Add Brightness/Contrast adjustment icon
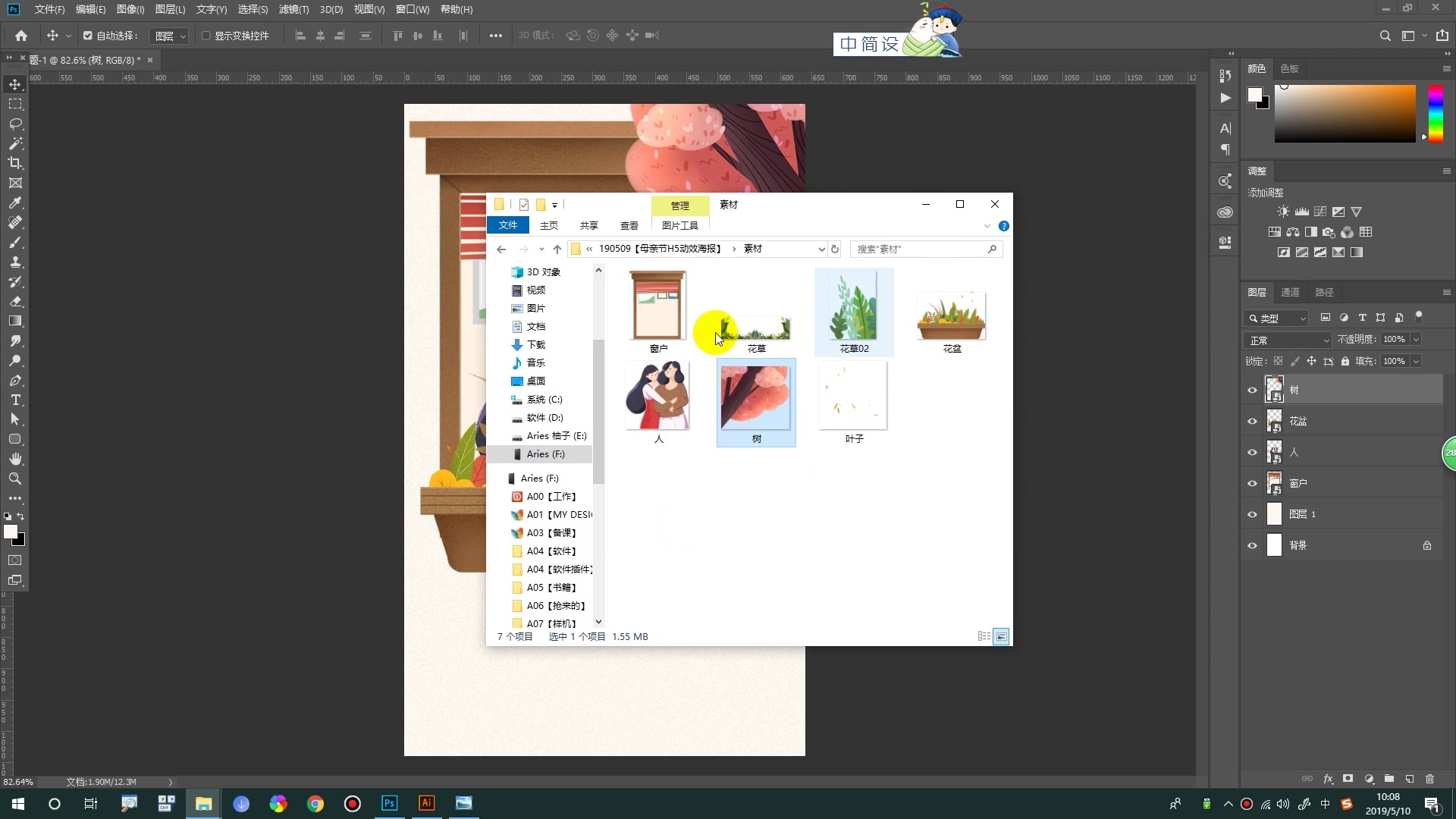Screen dimensions: 1456x819 [x=1282, y=212]
